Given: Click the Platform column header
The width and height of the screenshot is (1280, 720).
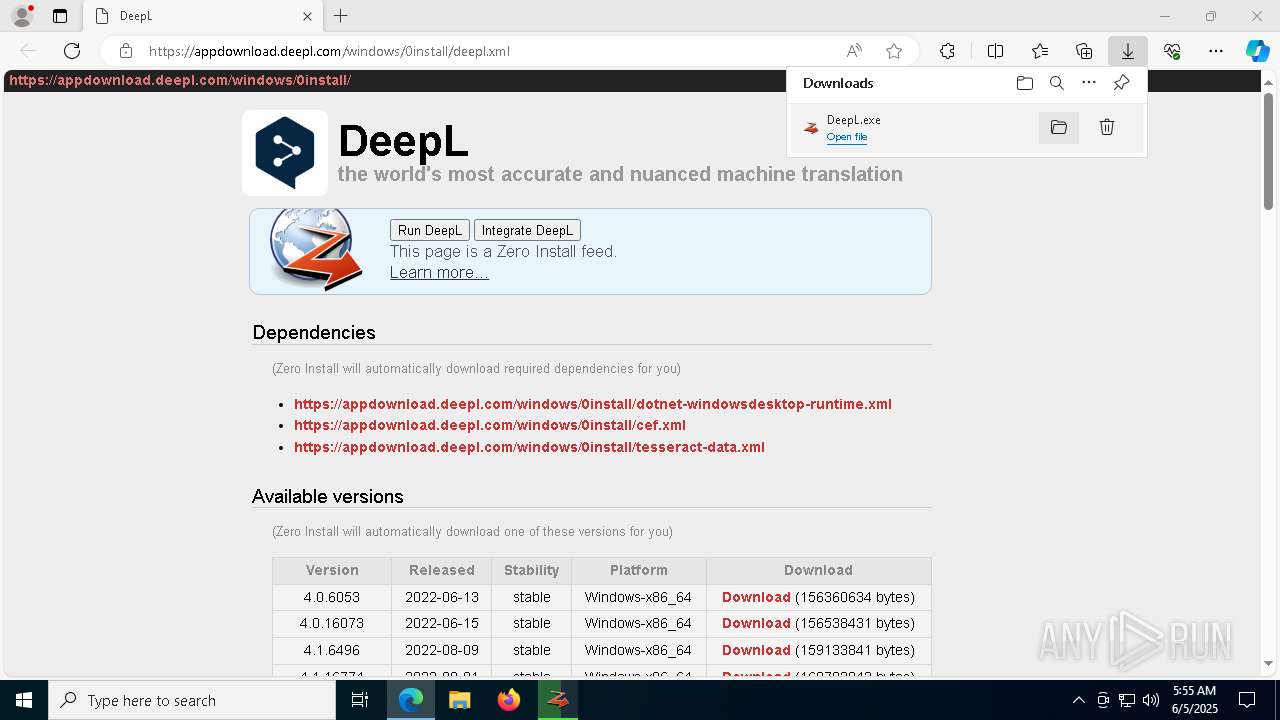Looking at the screenshot, I should (639, 570).
